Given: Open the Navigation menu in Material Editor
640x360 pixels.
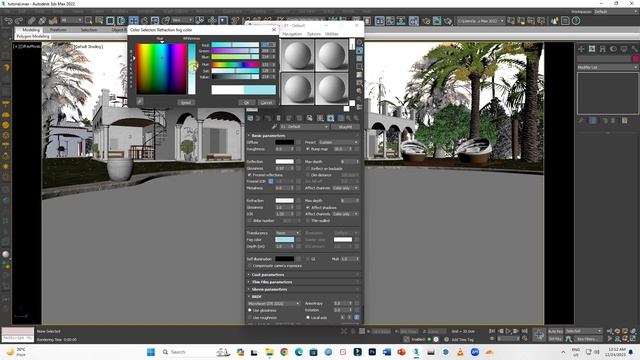Looking at the screenshot, I should point(292,34).
